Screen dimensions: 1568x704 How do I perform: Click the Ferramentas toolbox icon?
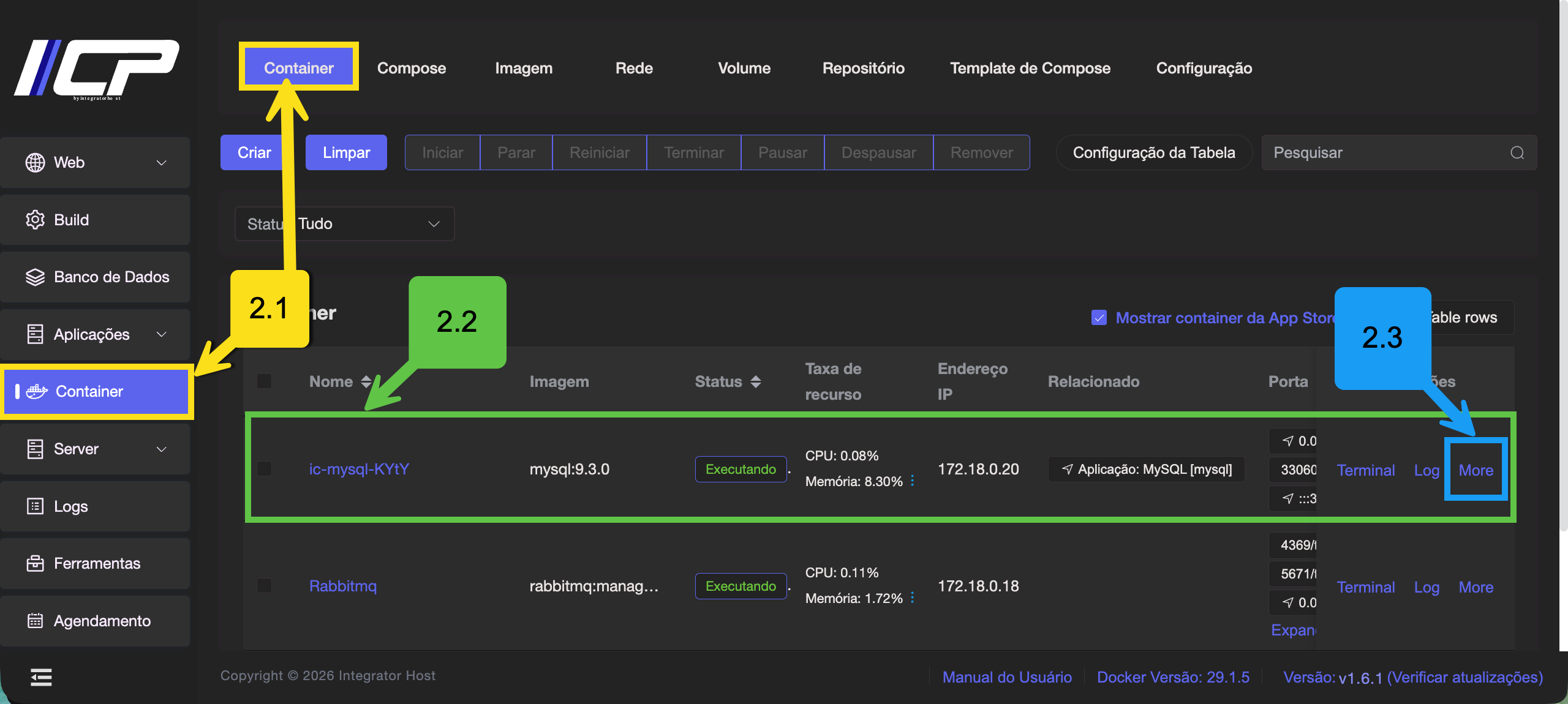35,563
